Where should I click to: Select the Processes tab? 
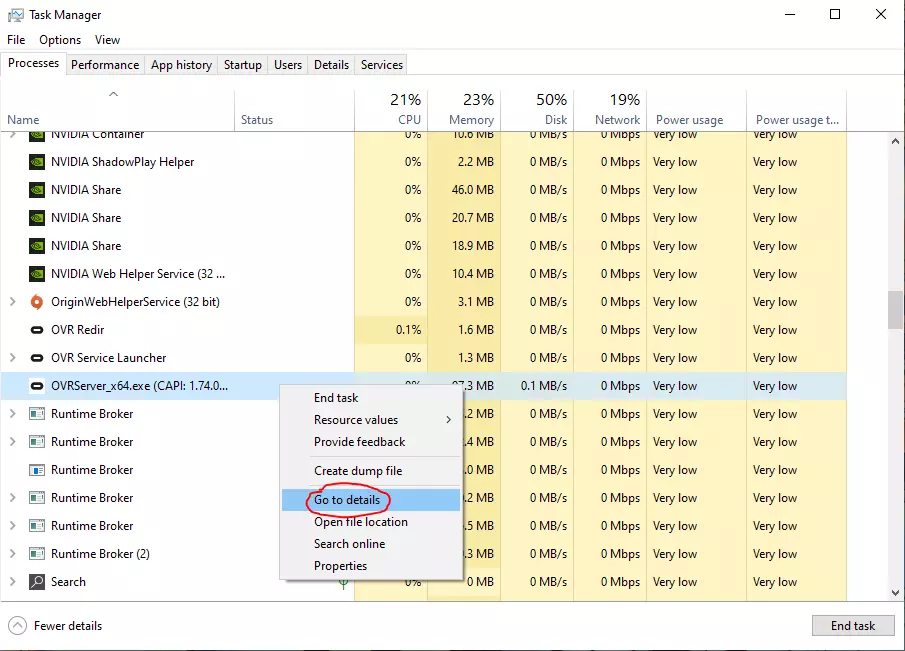pyautogui.click(x=33, y=63)
